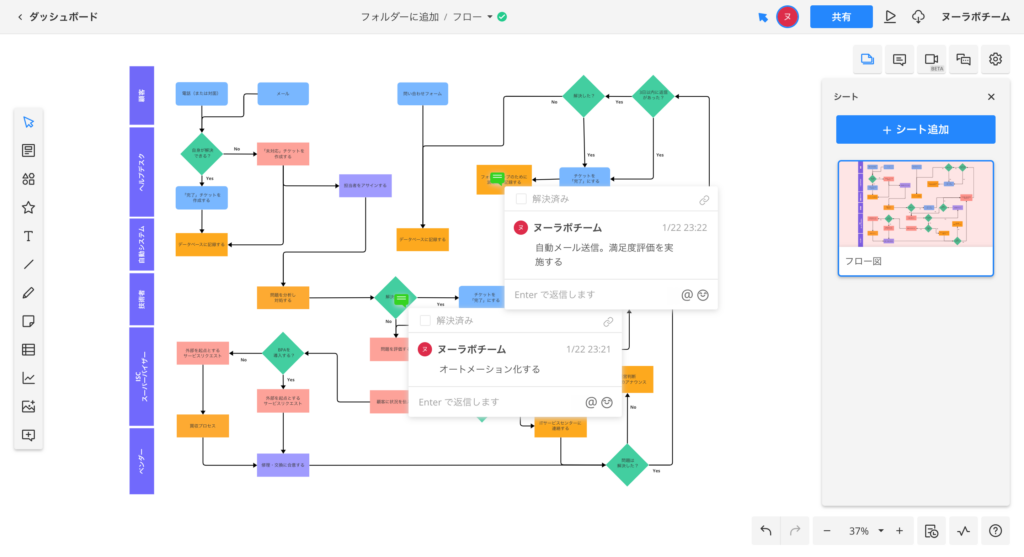Open the settings gear icon
This screenshot has height=557, width=1024.
995,60
